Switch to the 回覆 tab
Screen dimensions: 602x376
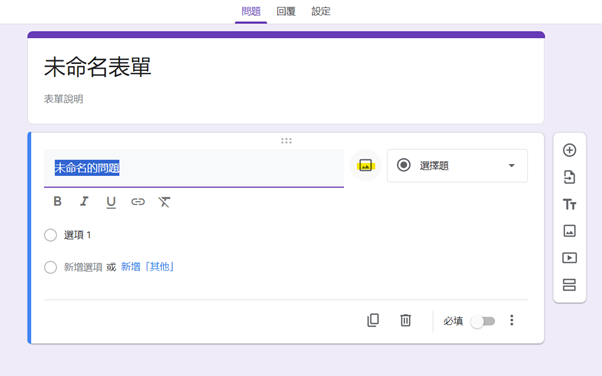(286, 12)
